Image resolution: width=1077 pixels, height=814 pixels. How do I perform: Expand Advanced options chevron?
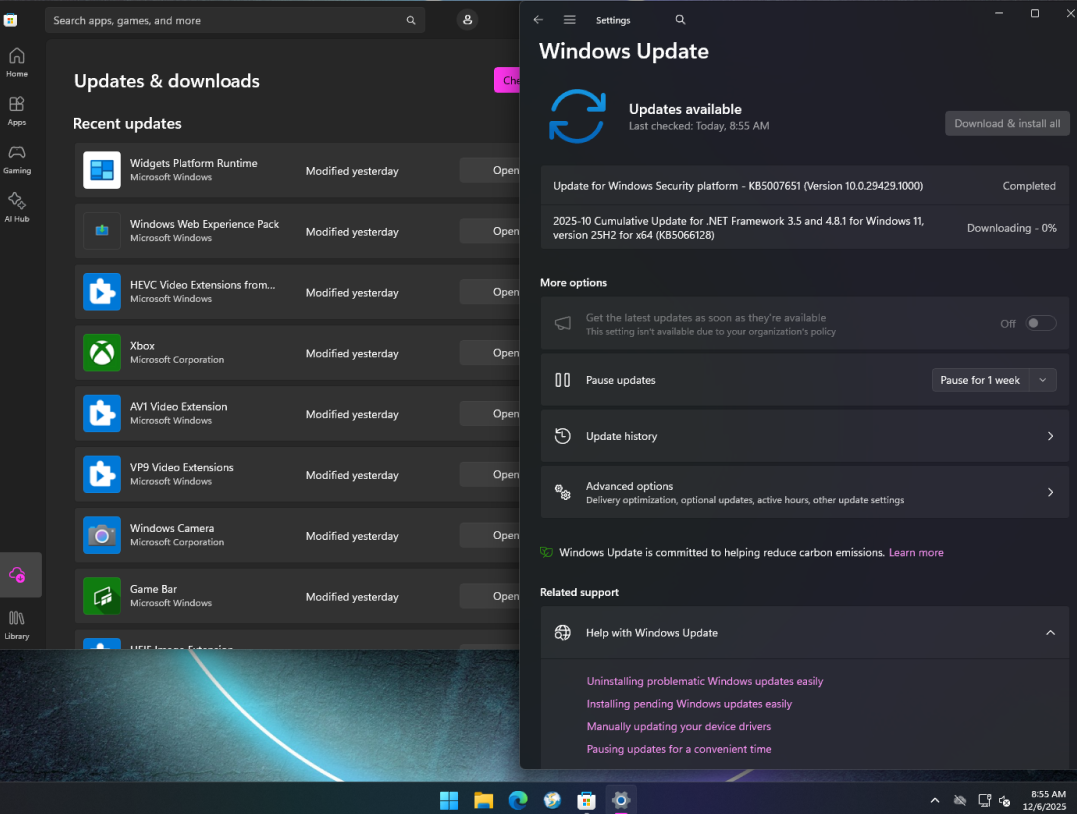tap(1050, 492)
